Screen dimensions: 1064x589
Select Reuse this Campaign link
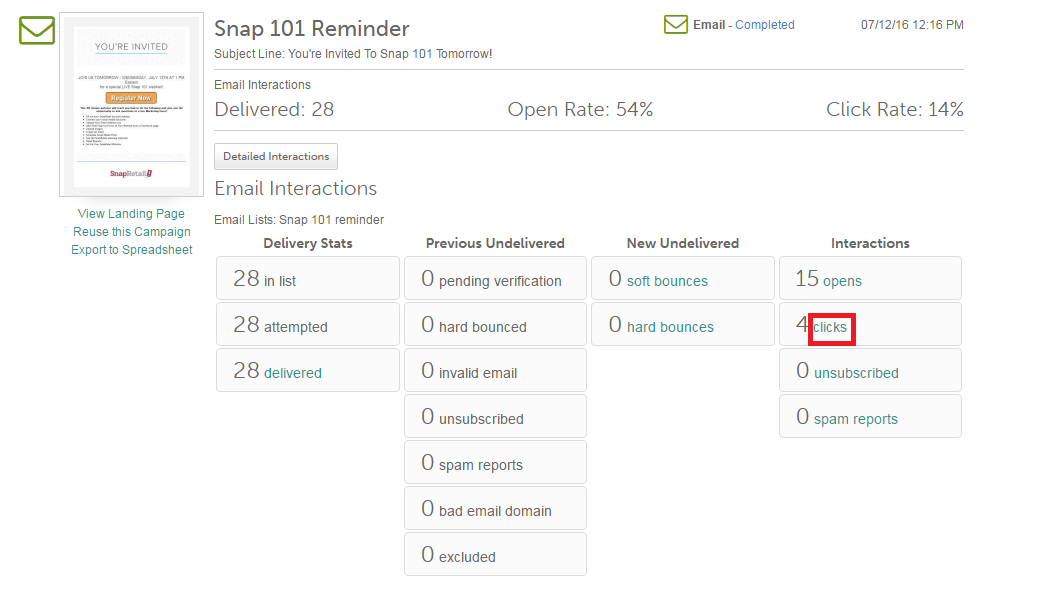pyautogui.click(x=131, y=232)
